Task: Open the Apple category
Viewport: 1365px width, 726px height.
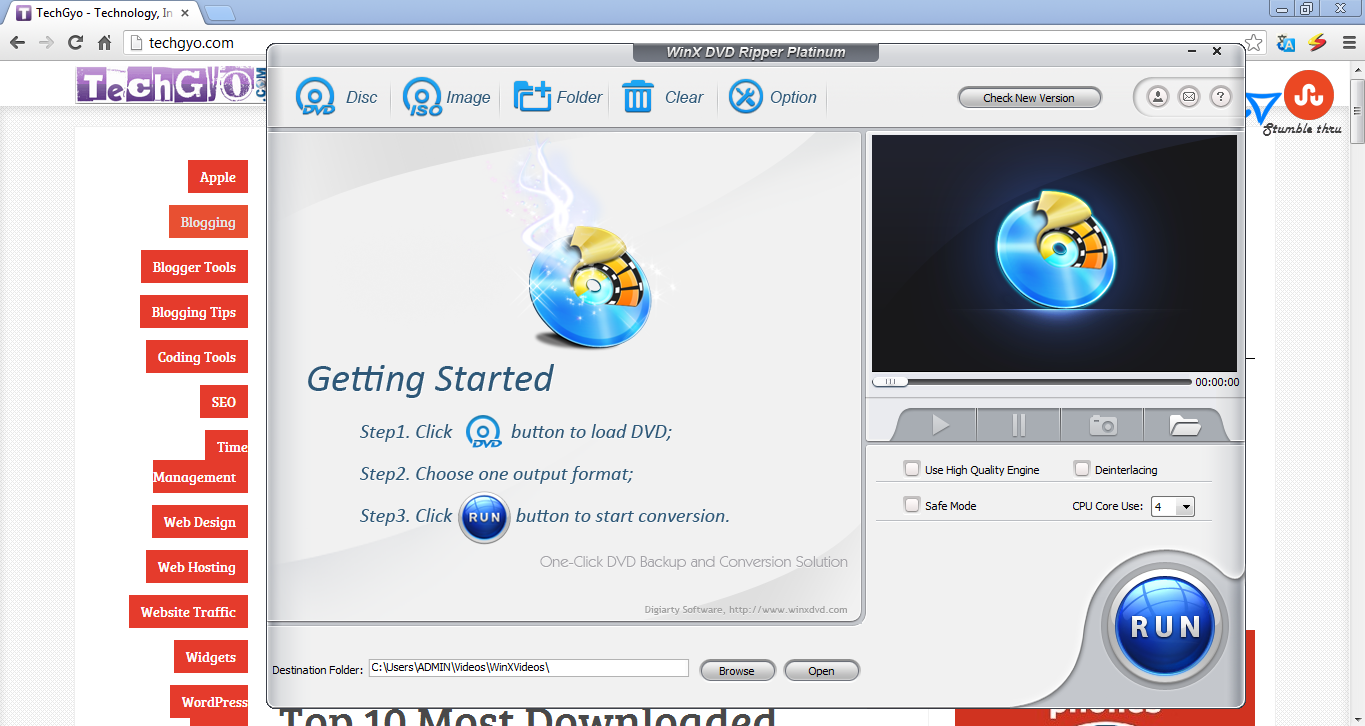Action: [218, 177]
